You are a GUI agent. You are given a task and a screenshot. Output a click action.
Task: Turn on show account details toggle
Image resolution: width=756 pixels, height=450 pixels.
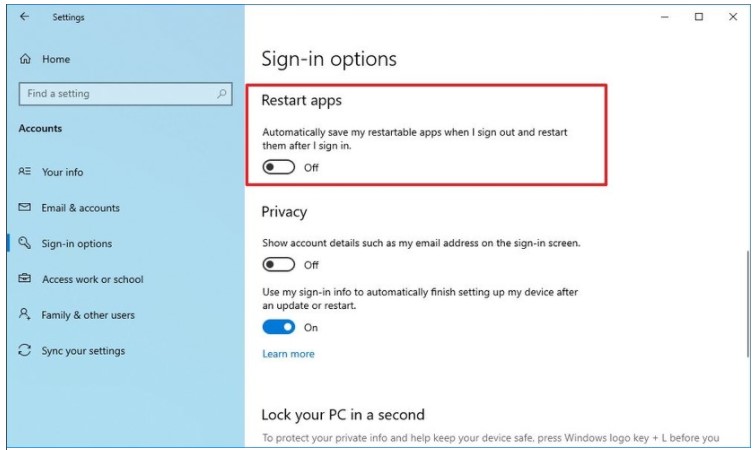pos(279,265)
